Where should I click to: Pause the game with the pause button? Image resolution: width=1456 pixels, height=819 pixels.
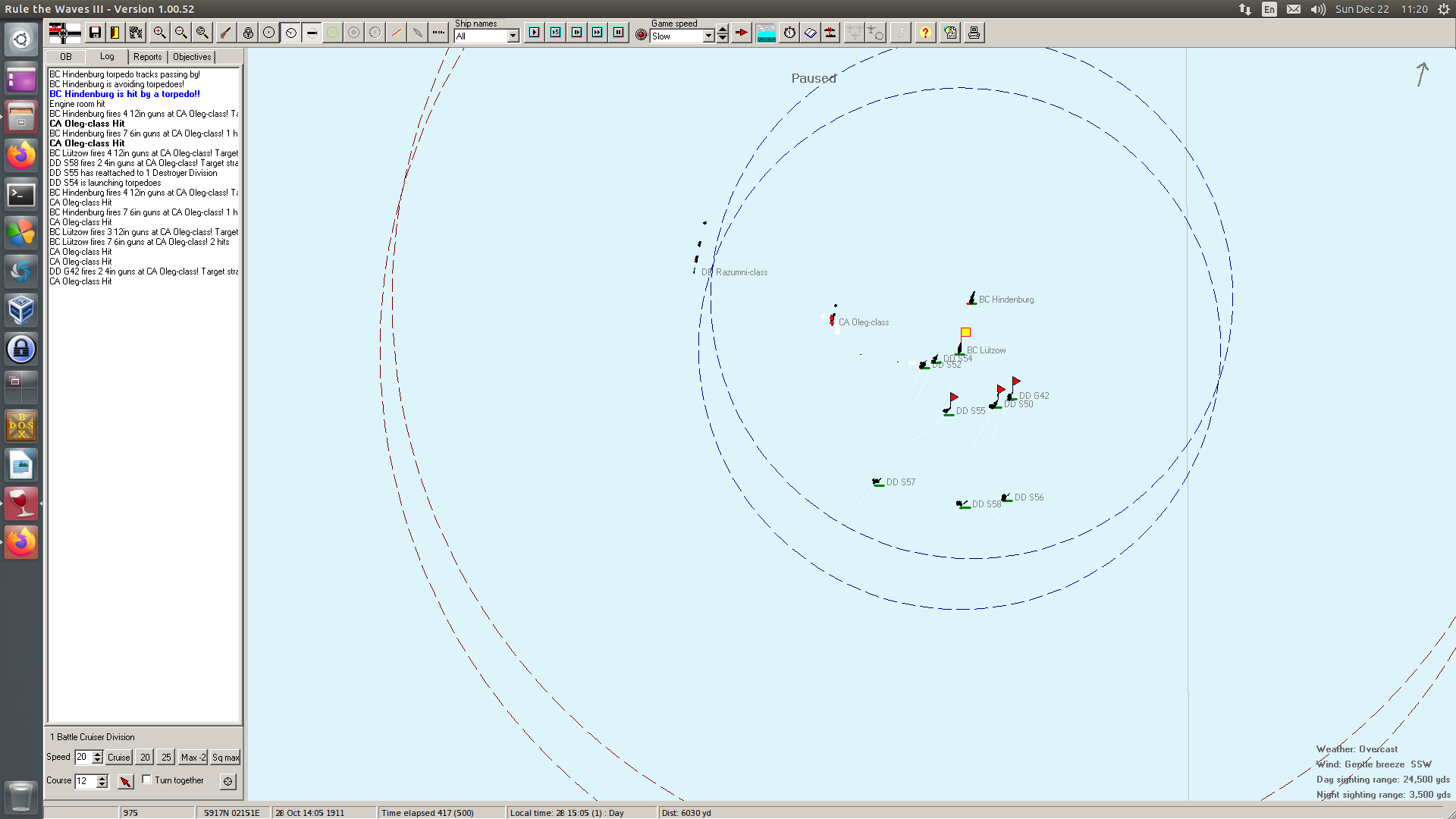click(x=619, y=33)
